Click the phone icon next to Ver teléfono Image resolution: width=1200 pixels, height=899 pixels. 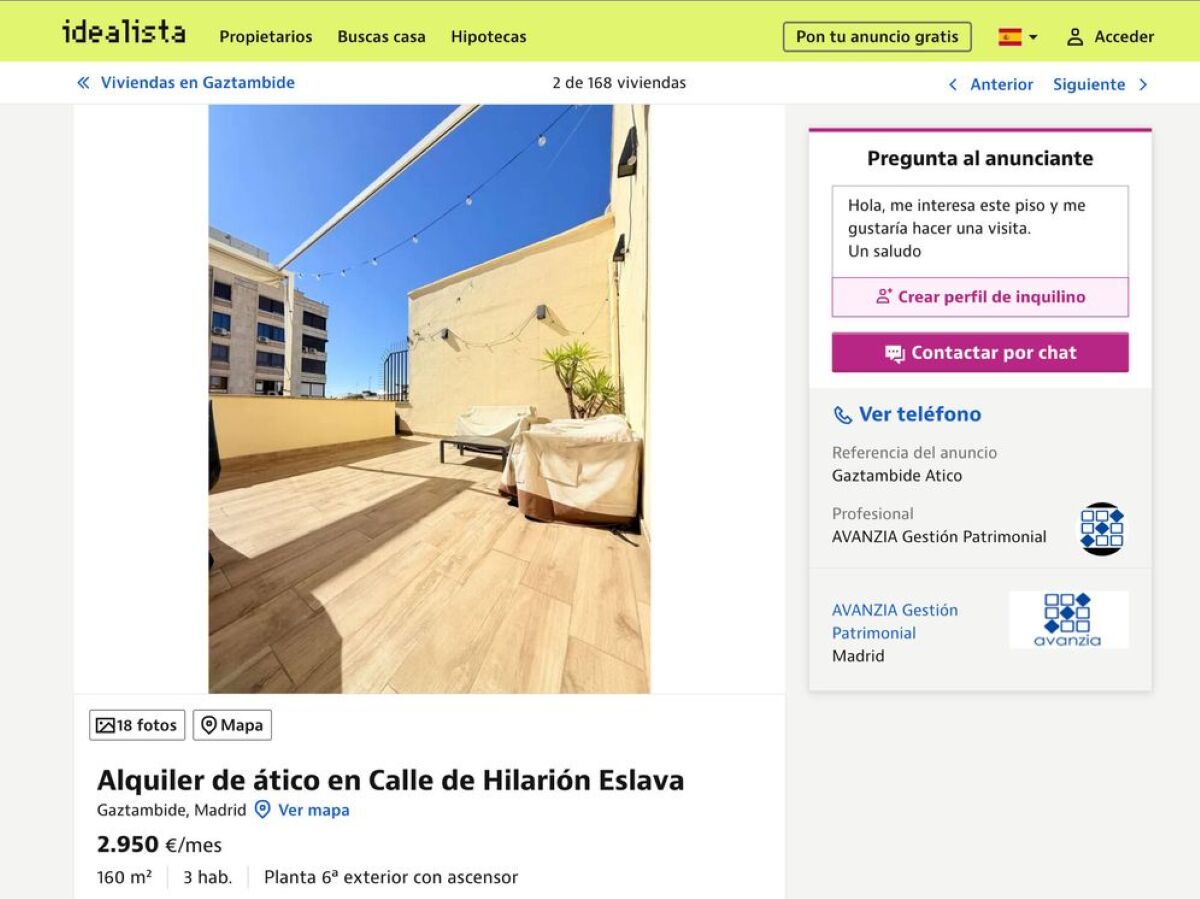click(x=843, y=415)
